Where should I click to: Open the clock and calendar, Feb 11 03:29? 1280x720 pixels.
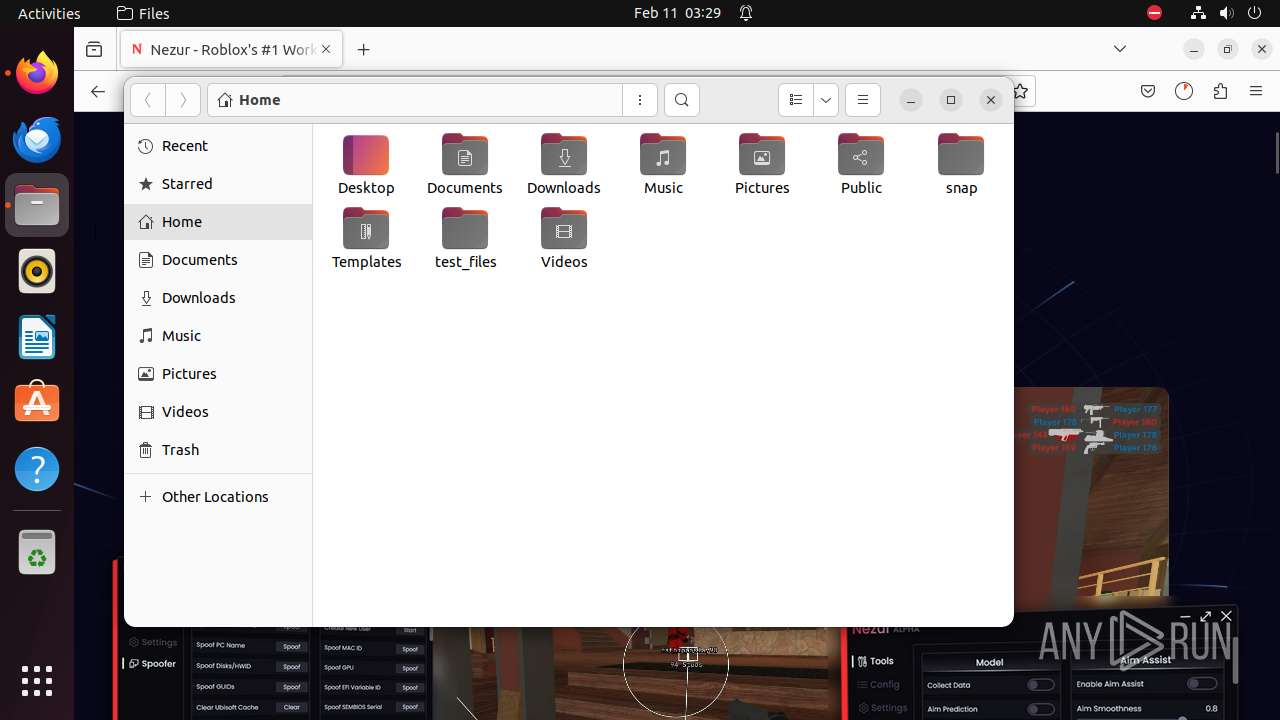pyautogui.click(x=677, y=13)
